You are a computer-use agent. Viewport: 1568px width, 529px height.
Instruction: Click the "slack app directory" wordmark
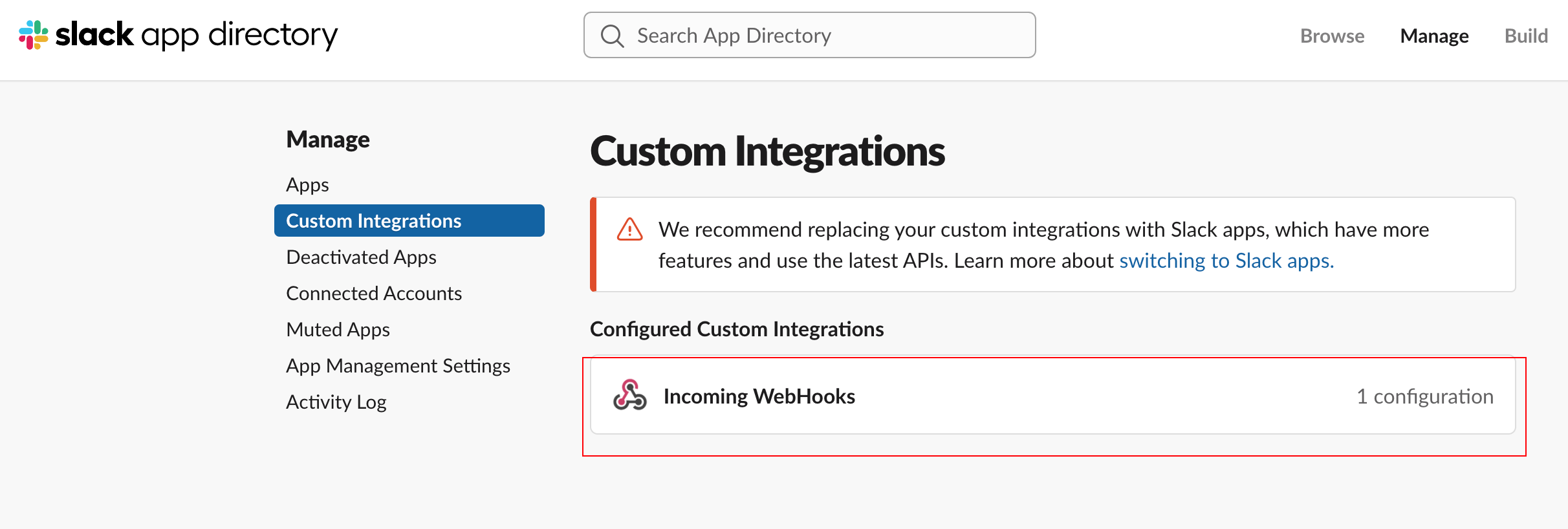[197, 35]
